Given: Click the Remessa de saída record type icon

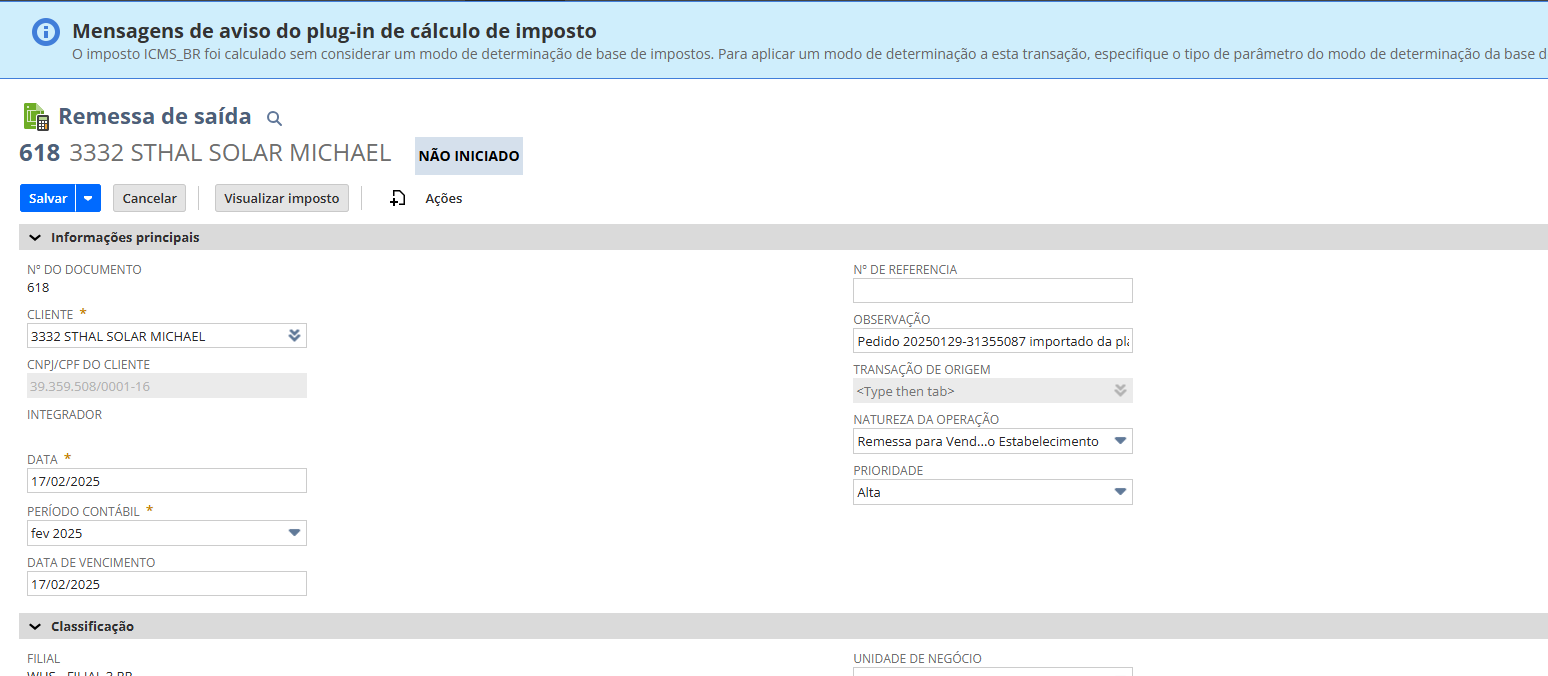Looking at the screenshot, I should [x=36, y=117].
